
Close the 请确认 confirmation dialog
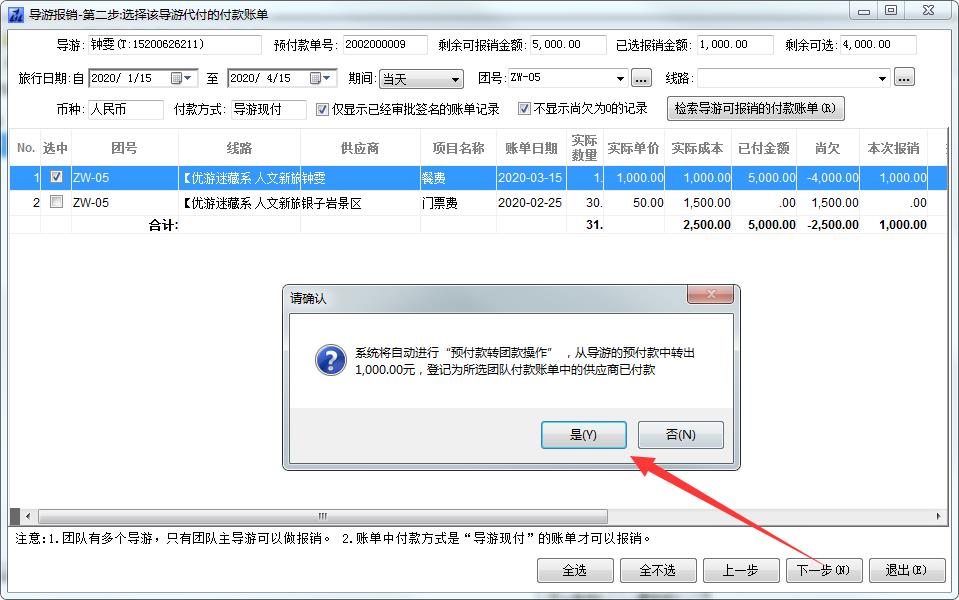[710, 294]
